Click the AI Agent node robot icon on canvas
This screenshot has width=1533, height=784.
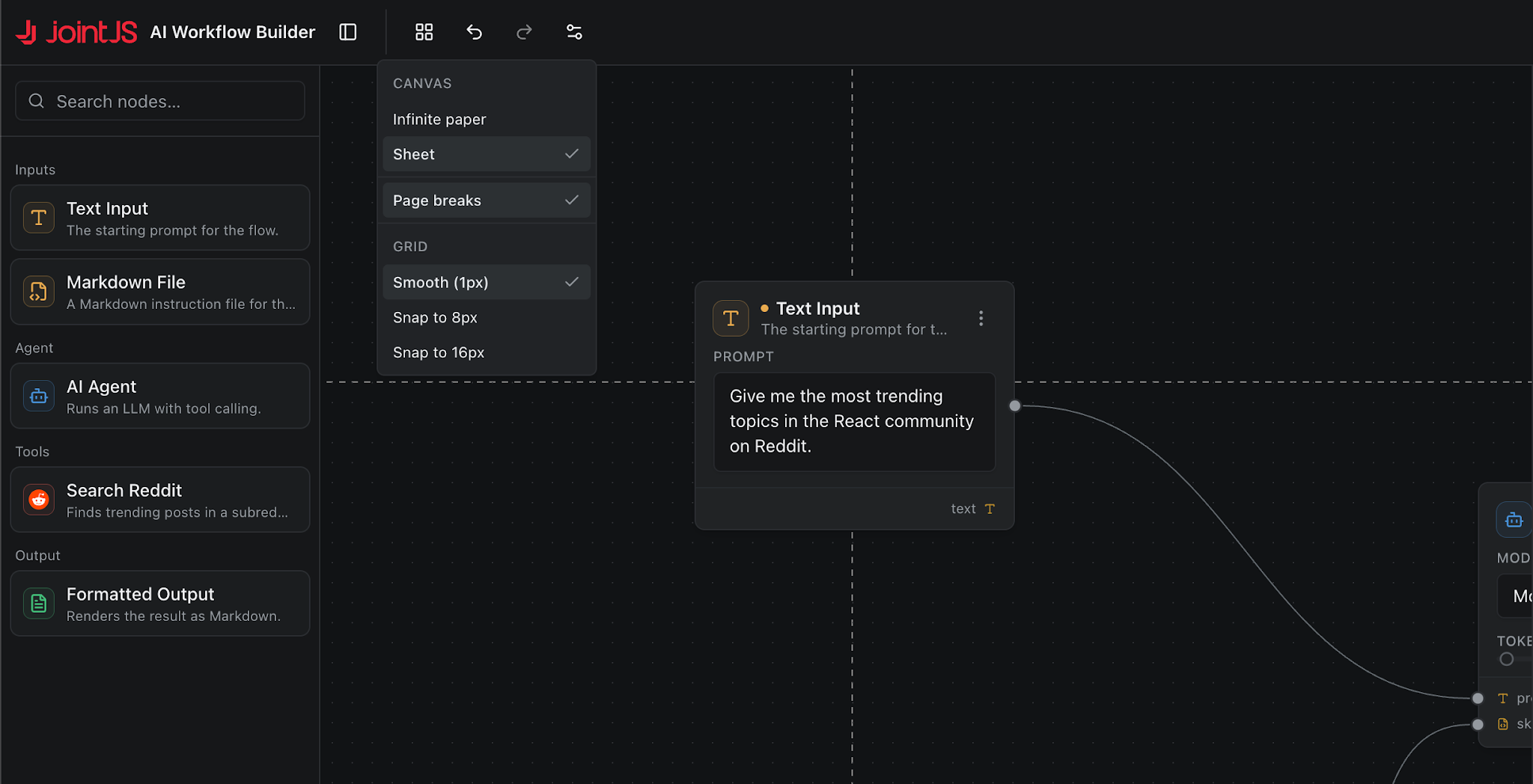click(1514, 520)
